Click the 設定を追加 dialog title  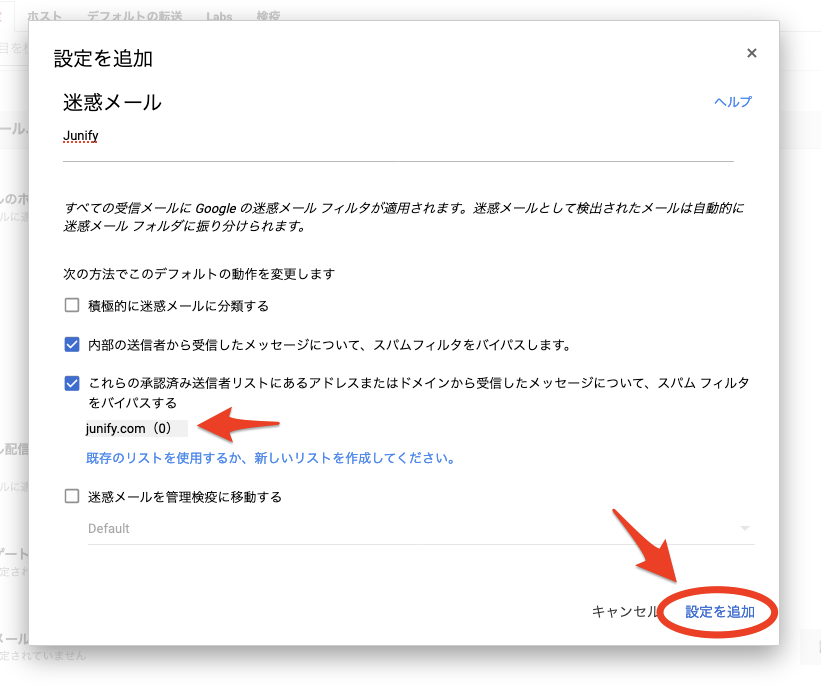tap(103, 58)
